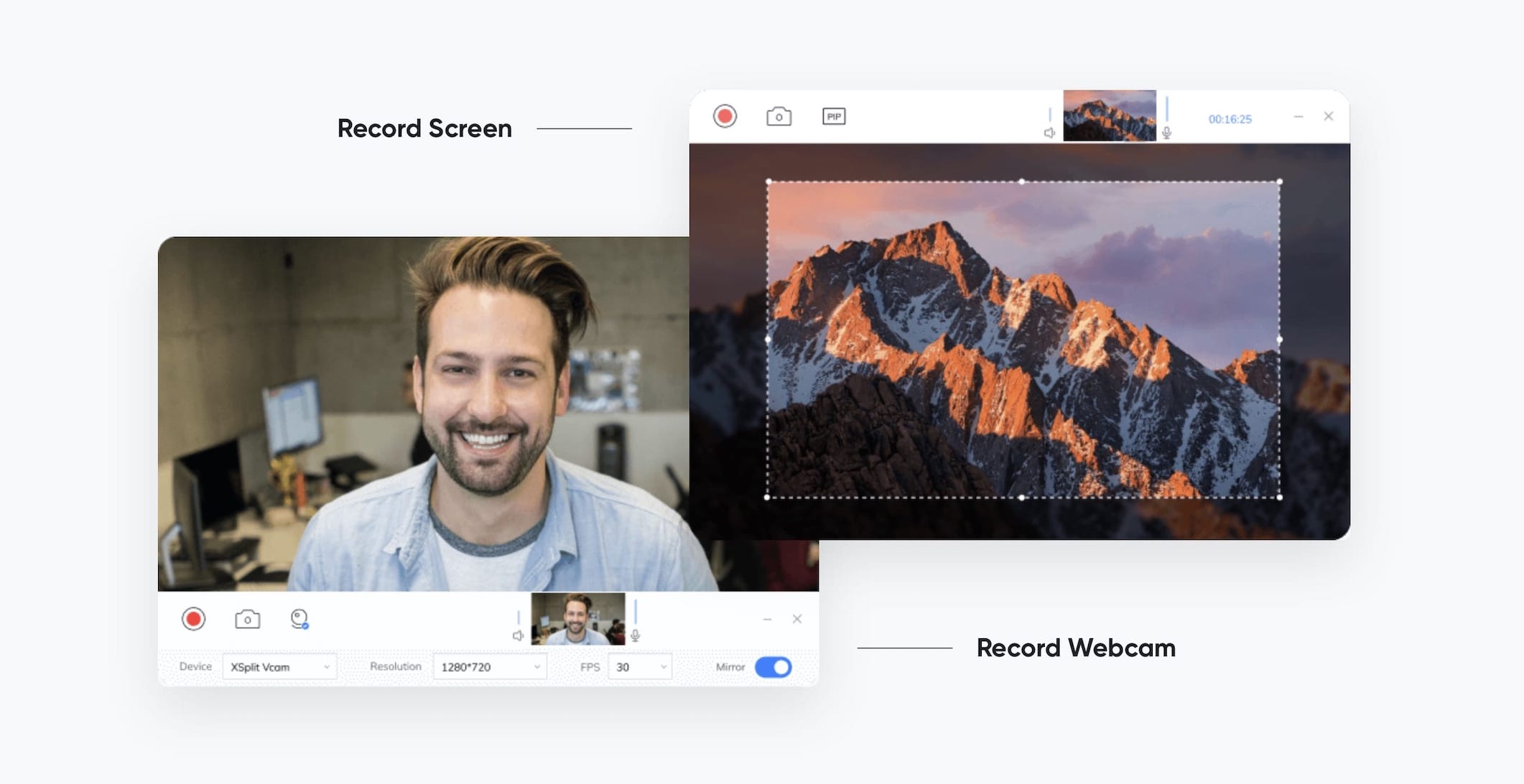Enable PIP mode in screen recorder
The width and height of the screenshot is (1524, 784).
[x=833, y=116]
